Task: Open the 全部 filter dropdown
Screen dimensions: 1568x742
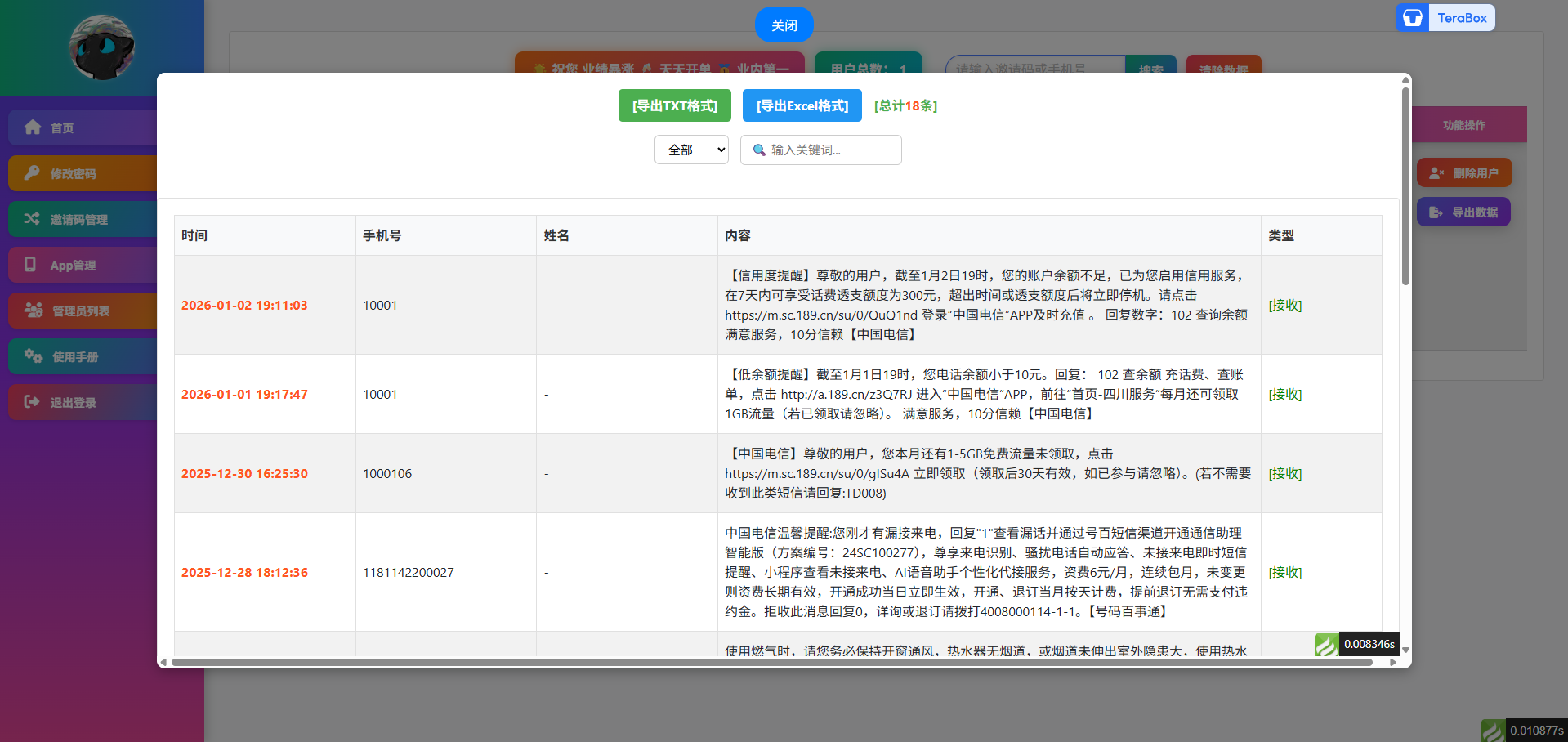Action: coord(690,150)
